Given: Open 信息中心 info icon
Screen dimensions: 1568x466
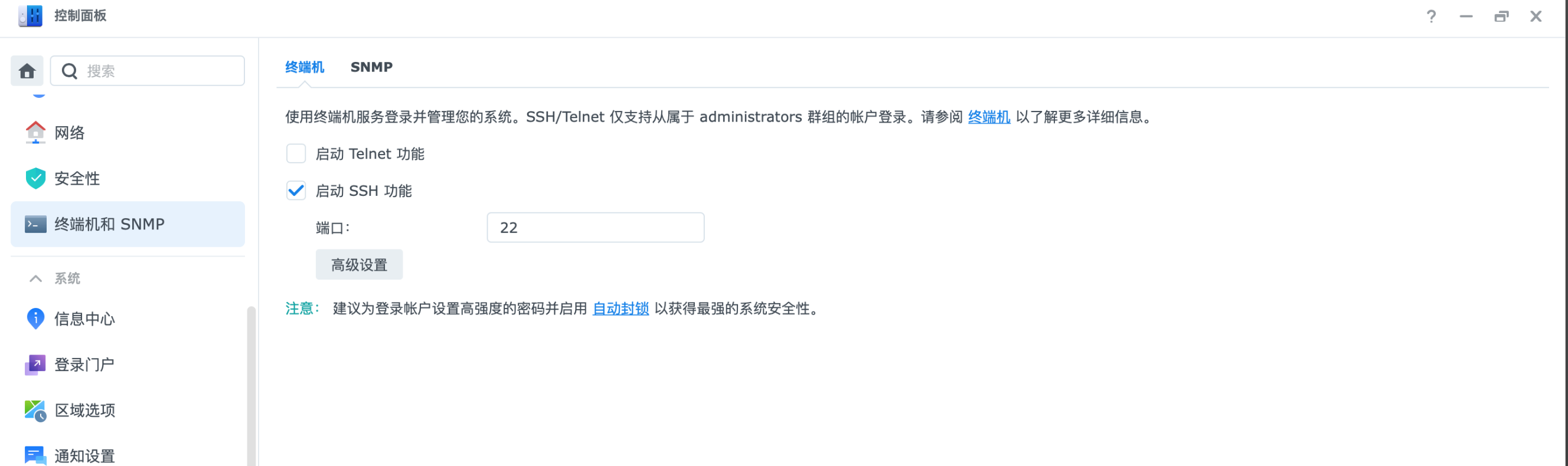Looking at the screenshot, I should tap(35, 318).
